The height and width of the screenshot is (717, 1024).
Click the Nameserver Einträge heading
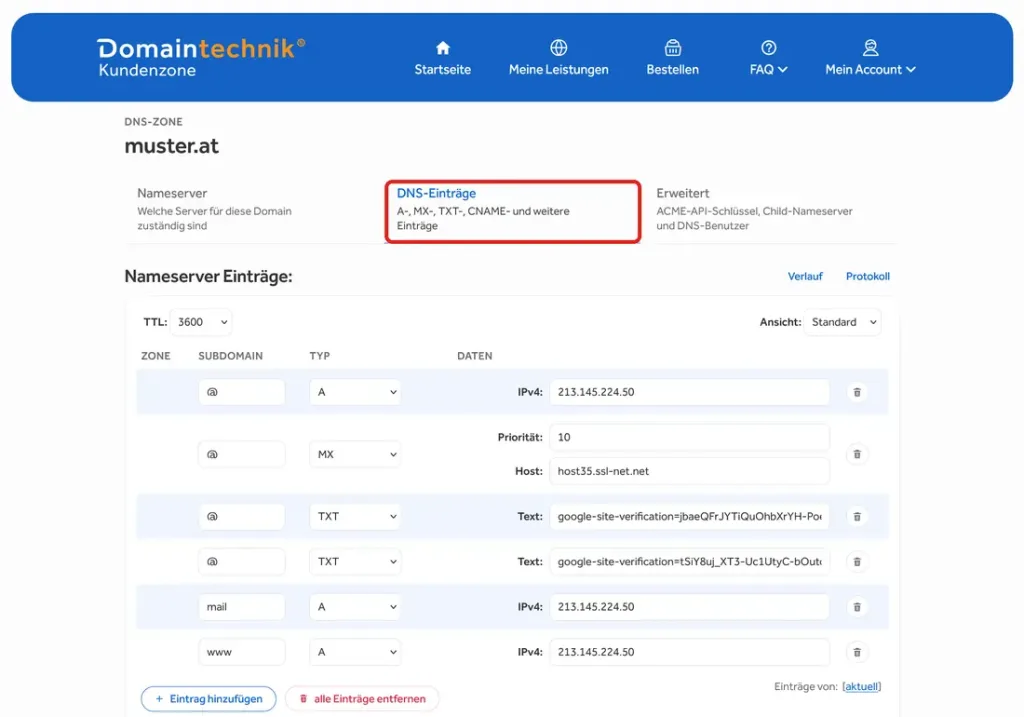(x=208, y=276)
